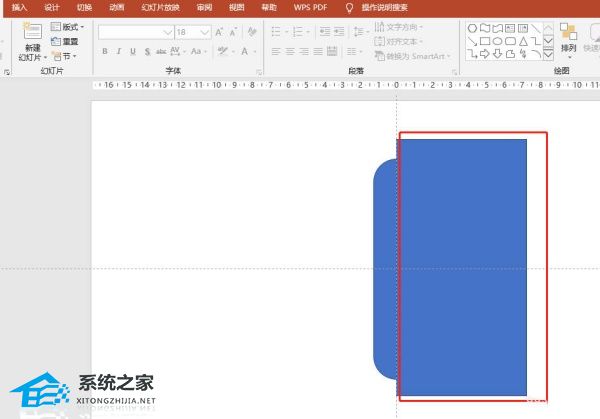Toggle italic formatting (I)
The height and width of the screenshot is (419, 600).
(x=119, y=51)
